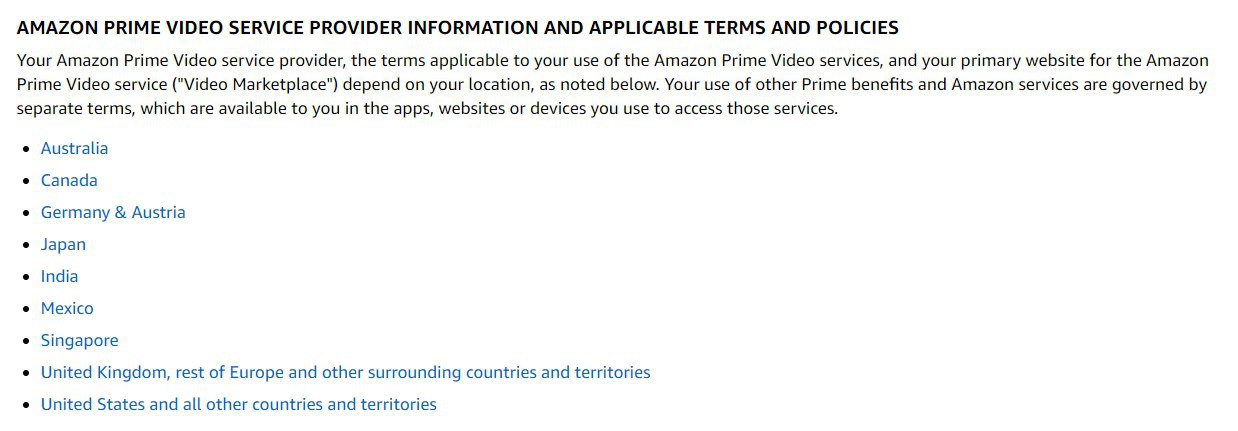Open the Mexico link
The height and width of the screenshot is (431, 1238).
coord(67,308)
